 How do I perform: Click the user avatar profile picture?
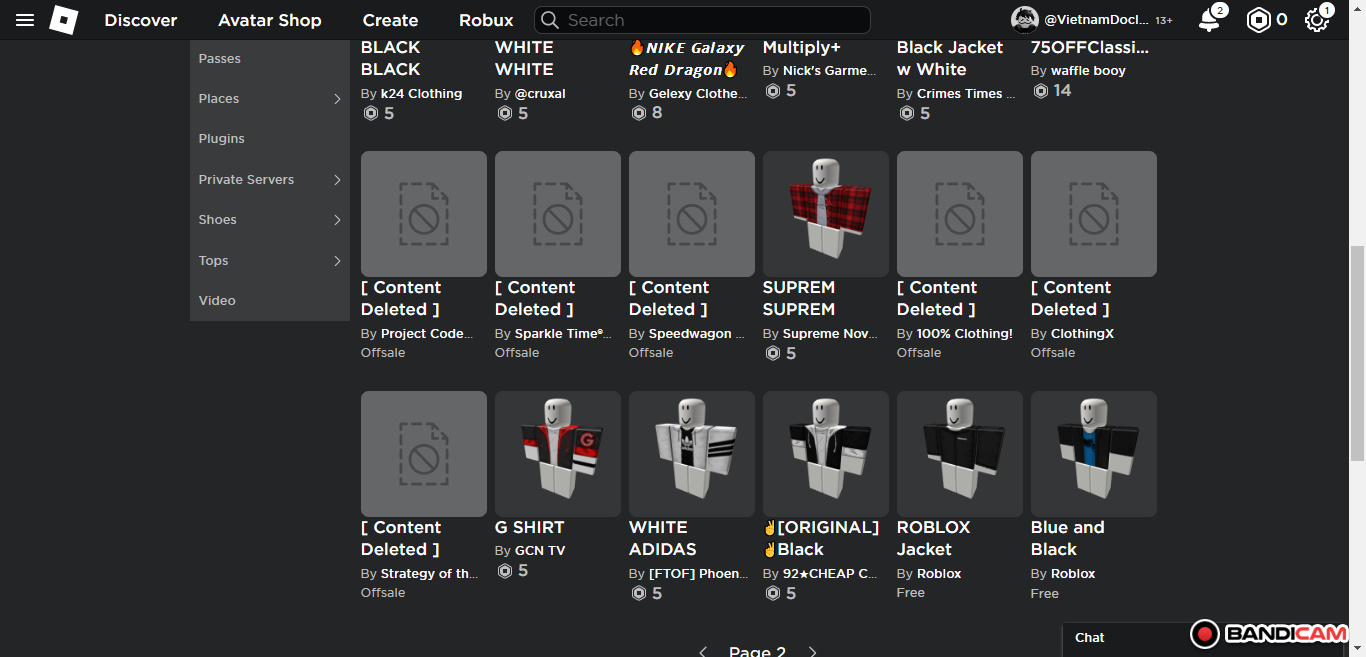click(1024, 20)
